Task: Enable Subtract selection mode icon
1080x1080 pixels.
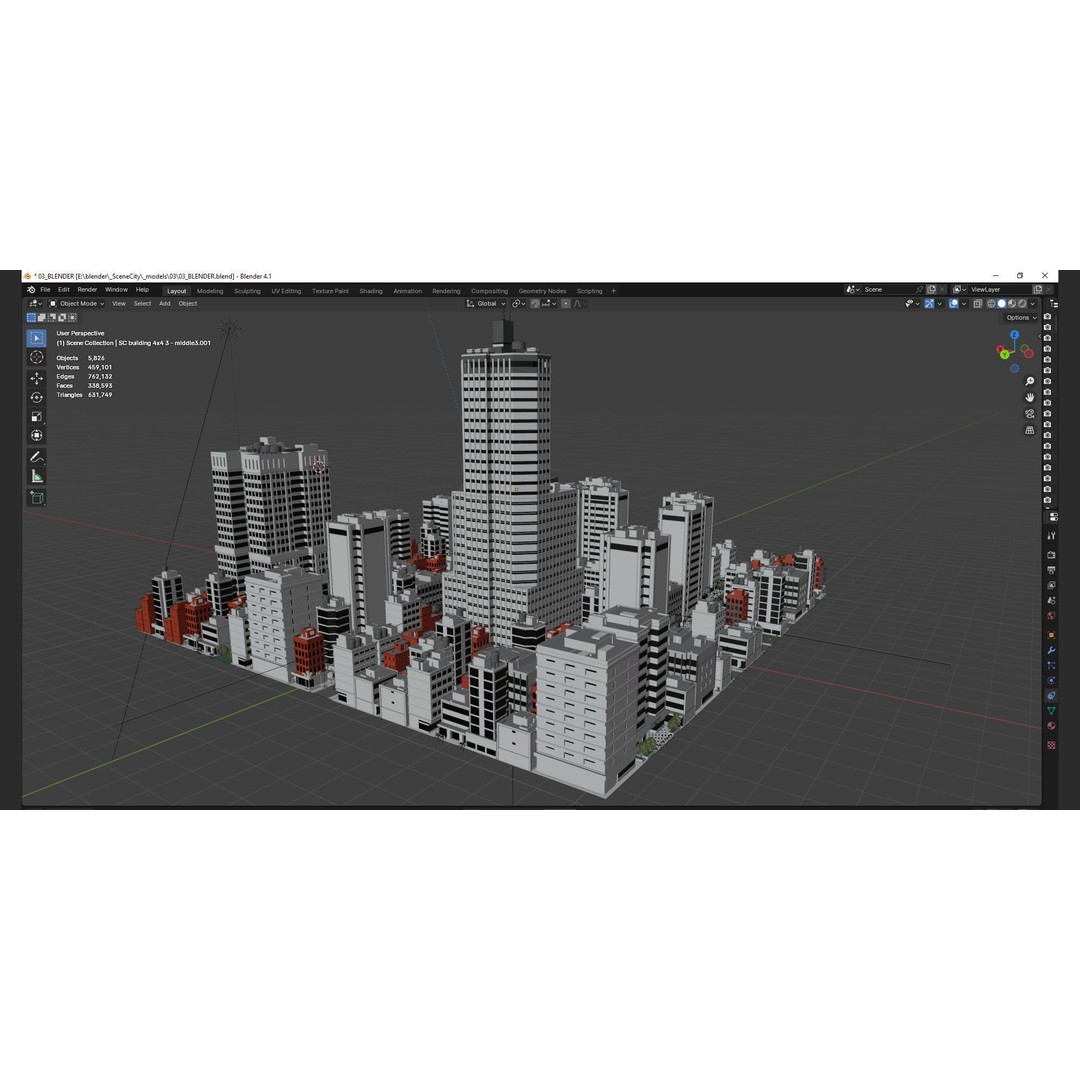Action: (x=52, y=318)
